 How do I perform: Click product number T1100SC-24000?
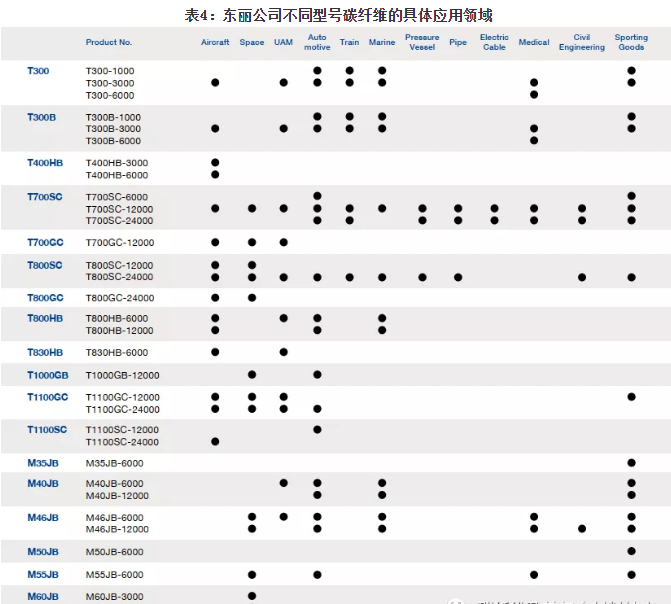coord(122,442)
